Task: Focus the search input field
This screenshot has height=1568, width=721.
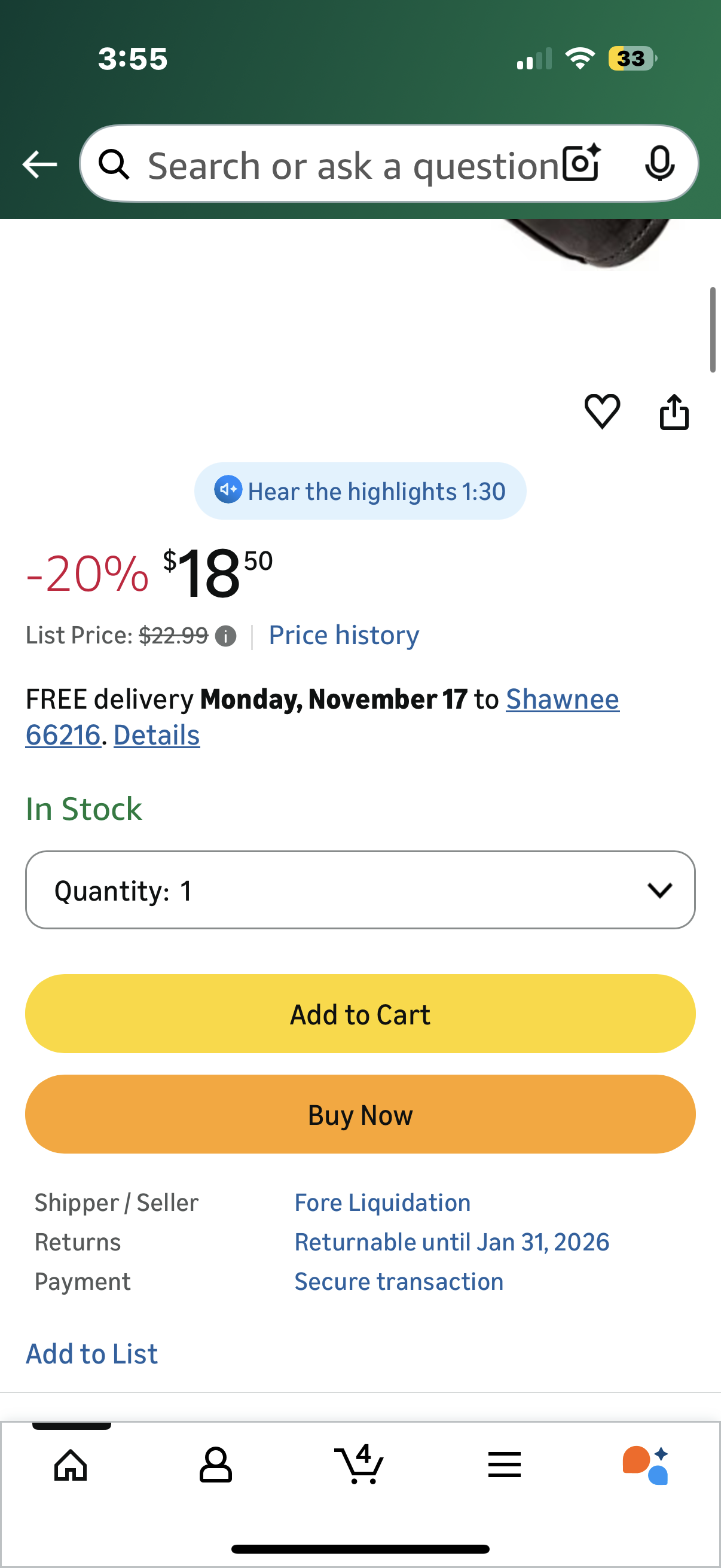Action: tap(353, 166)
